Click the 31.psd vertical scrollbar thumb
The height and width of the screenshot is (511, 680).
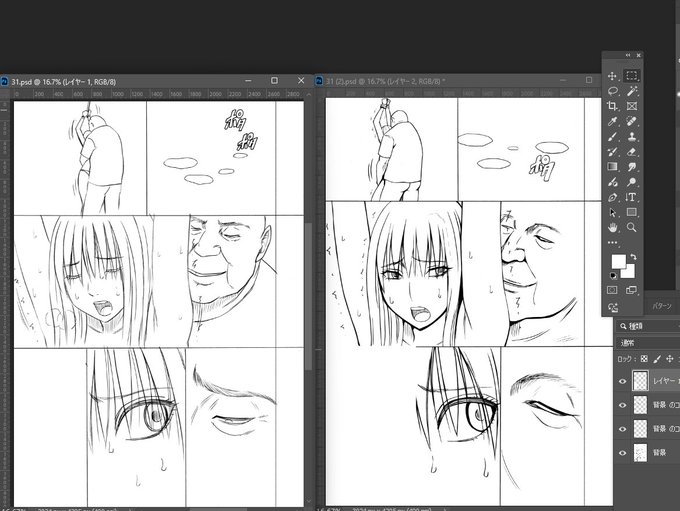(x=309, y=296)
